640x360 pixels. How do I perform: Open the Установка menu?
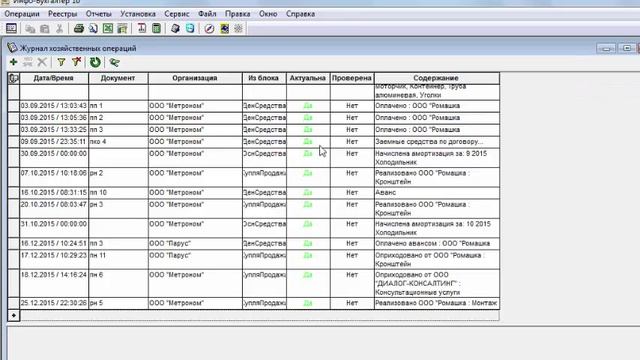138,14
